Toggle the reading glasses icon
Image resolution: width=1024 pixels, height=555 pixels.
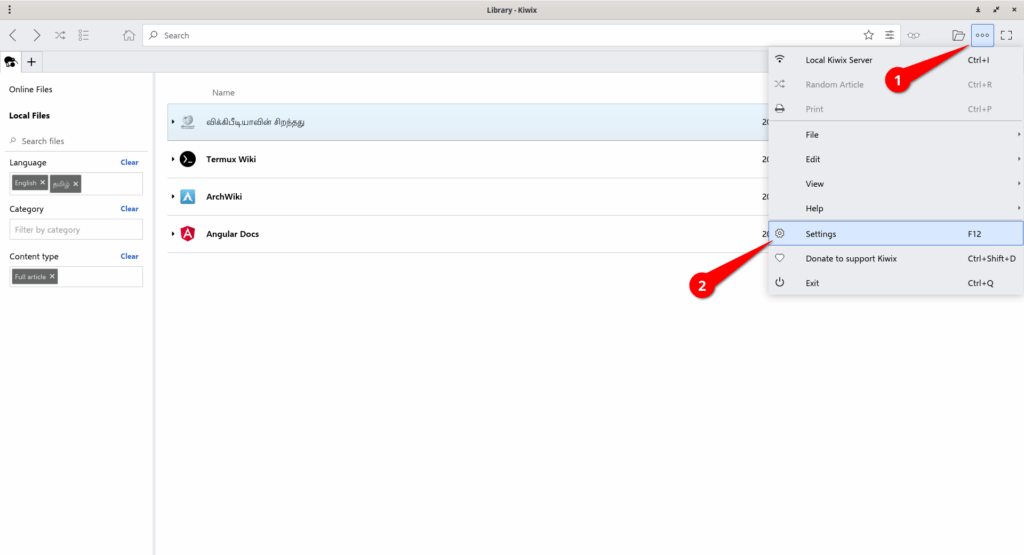pos(914,35)
